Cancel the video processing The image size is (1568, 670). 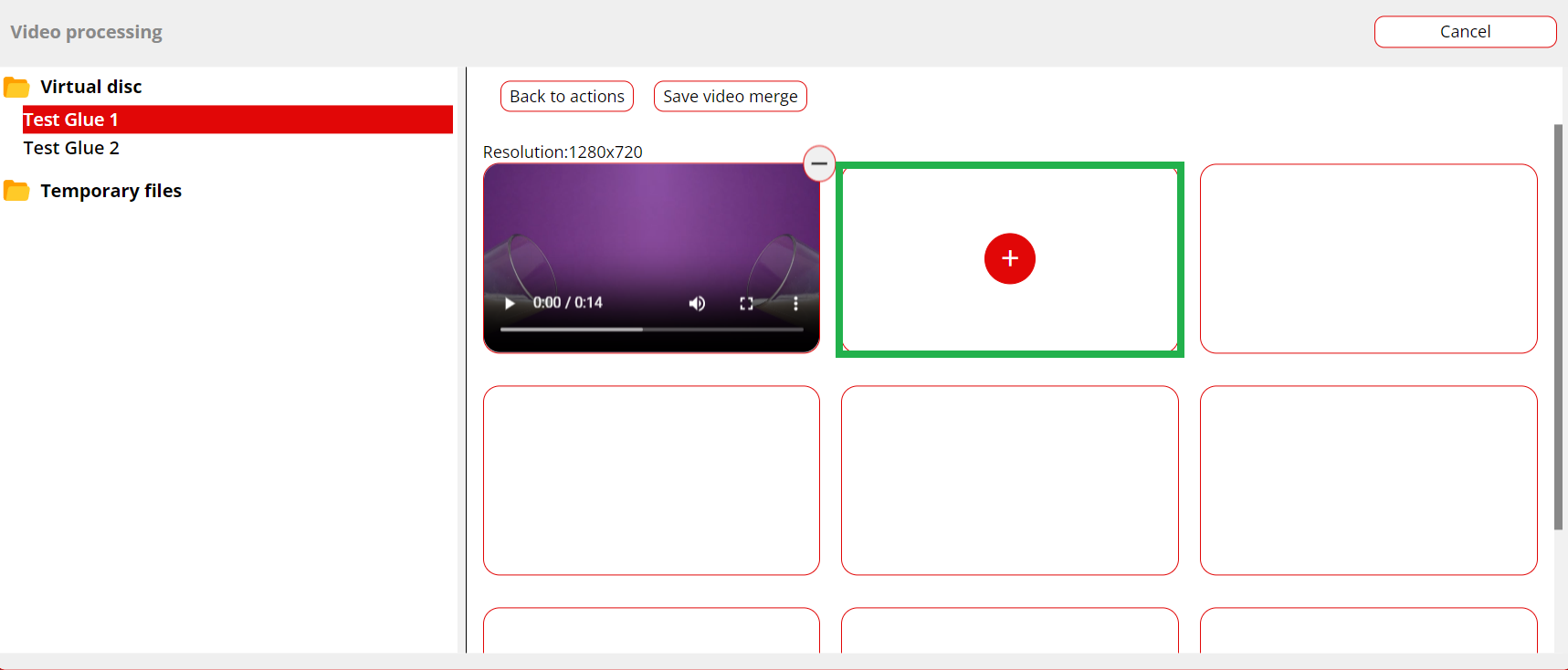click(1464, 32)
